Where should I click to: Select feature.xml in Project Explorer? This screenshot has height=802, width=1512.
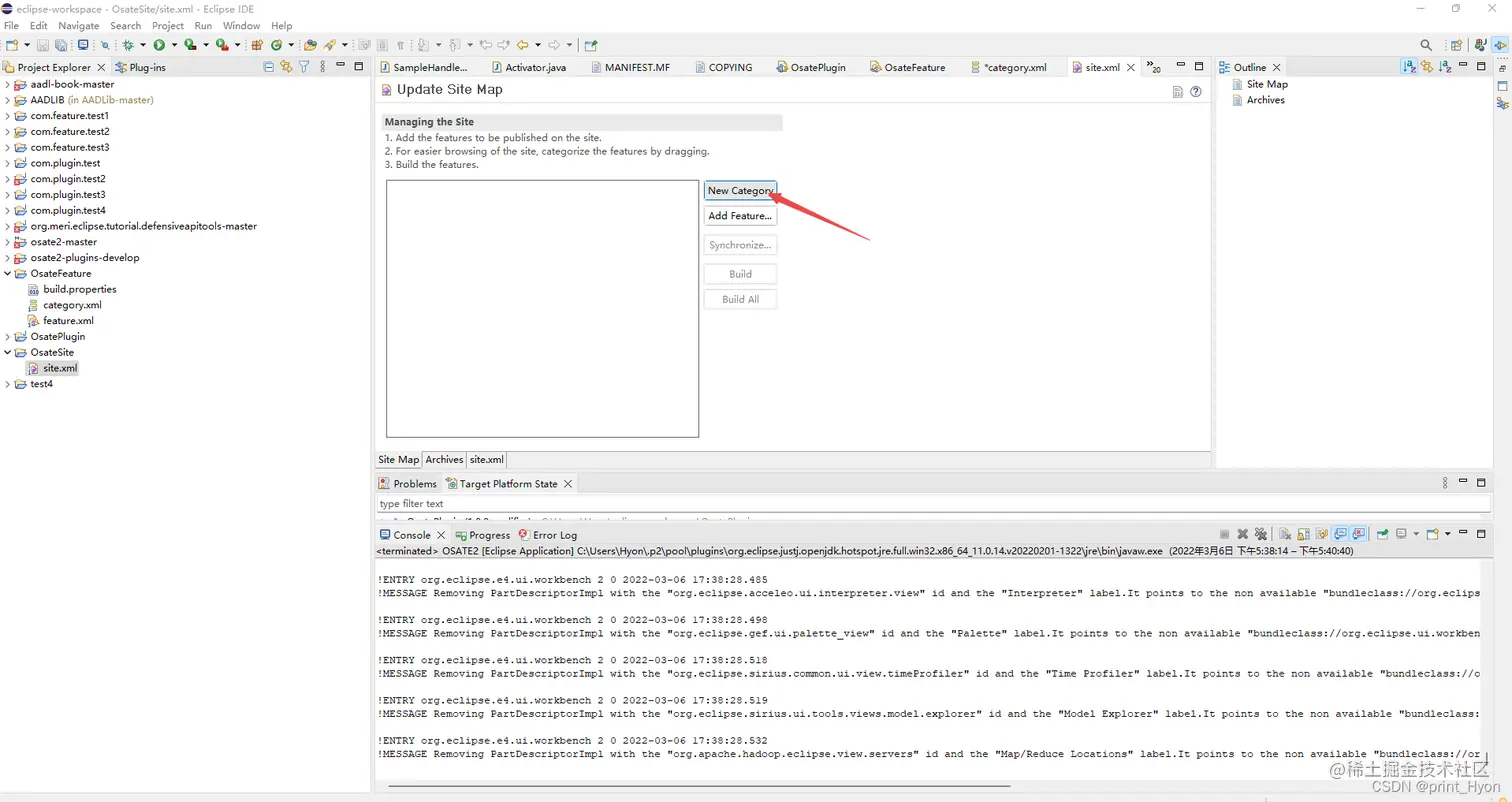coord(68,321)
